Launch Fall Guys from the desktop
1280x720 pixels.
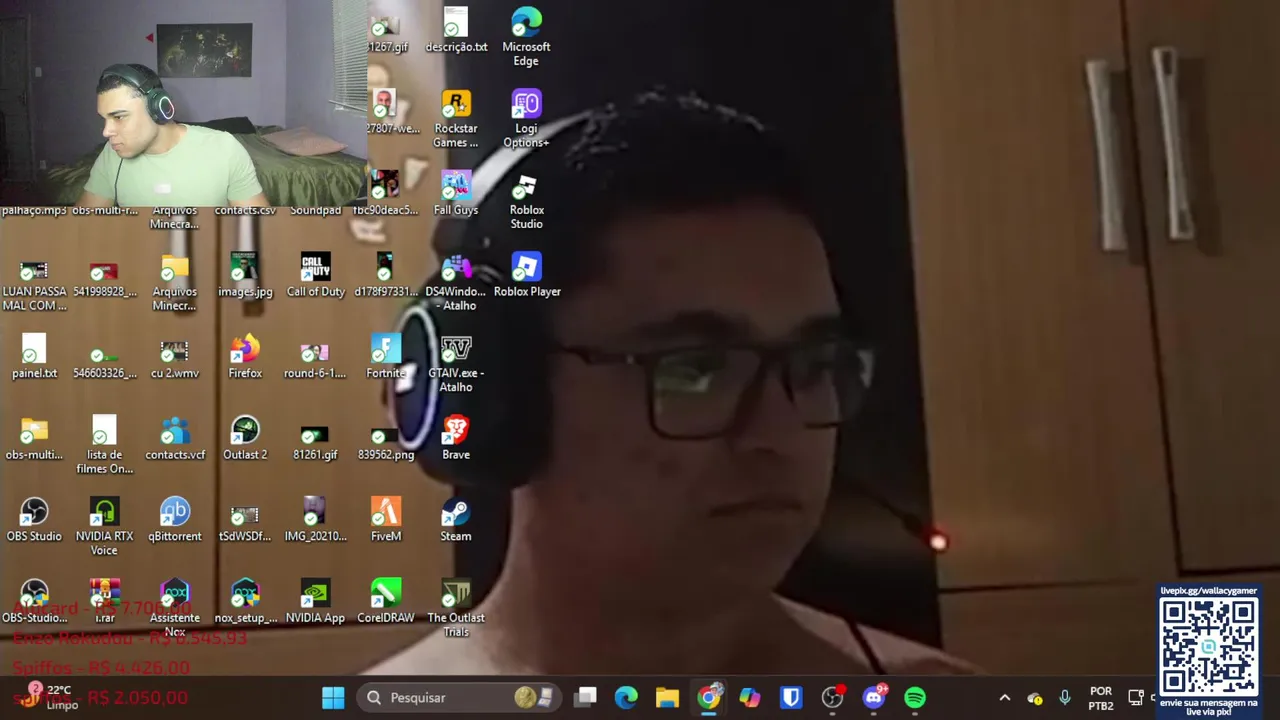456,194
